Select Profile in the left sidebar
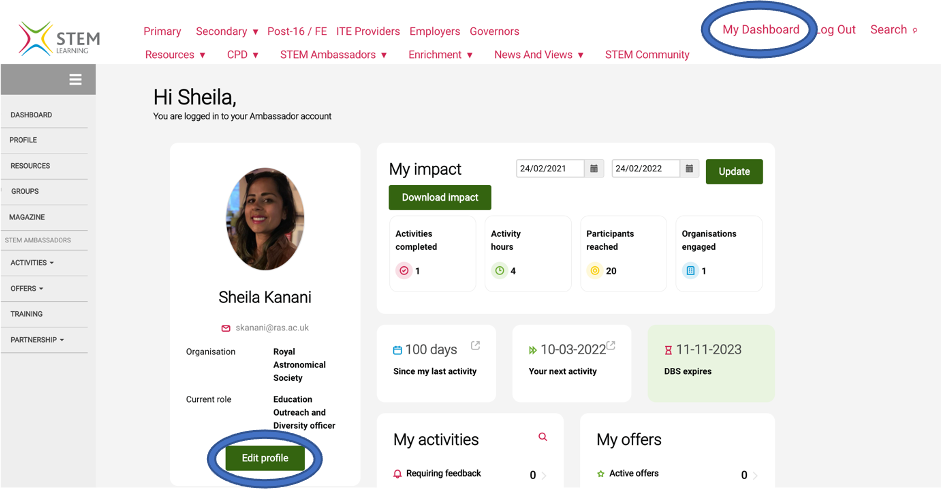This screenshot has width=941, height=489. click(x=23, y=140)
